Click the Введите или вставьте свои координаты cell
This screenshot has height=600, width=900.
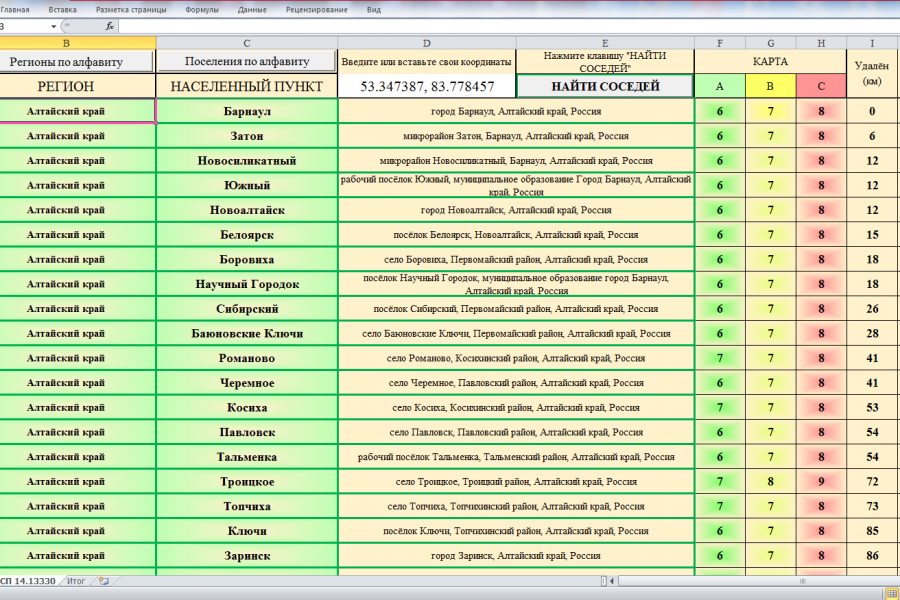(426, 61)
